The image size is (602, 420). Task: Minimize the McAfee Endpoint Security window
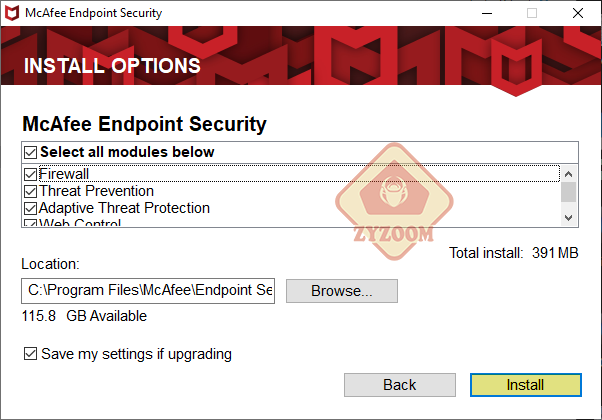click(x=487, y=13)
